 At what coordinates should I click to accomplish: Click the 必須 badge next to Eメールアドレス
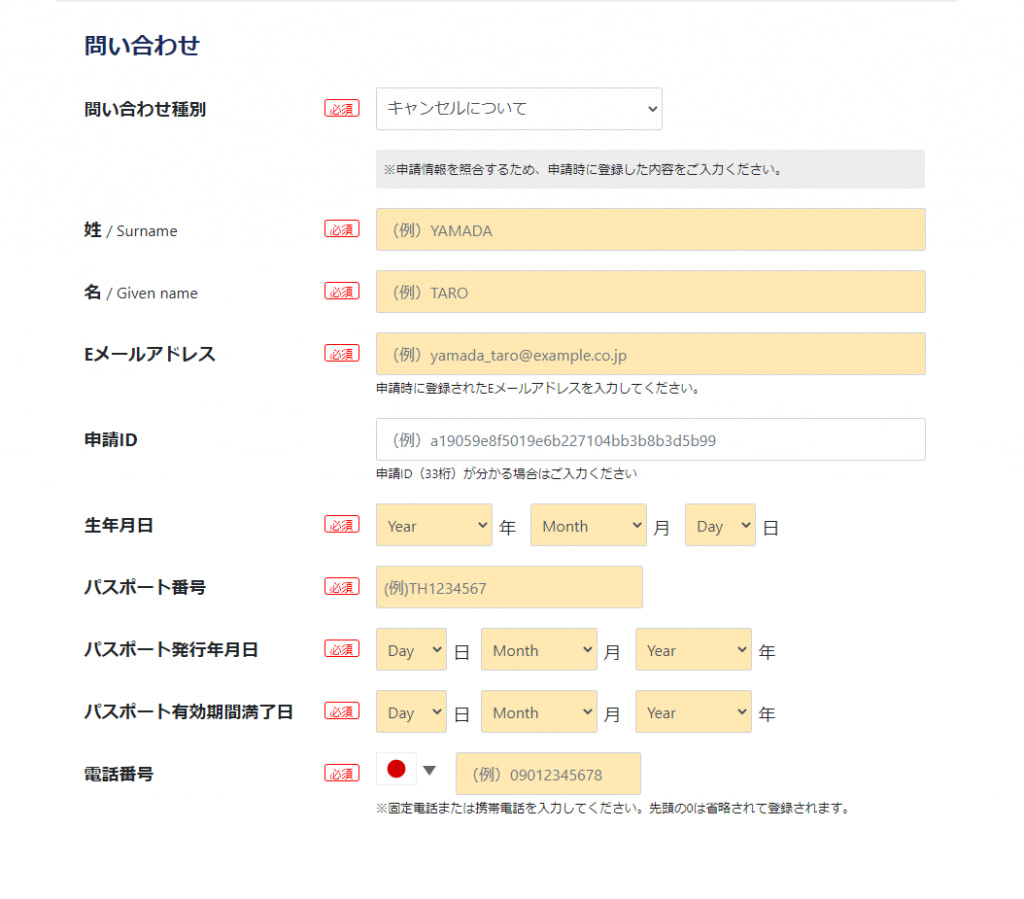pos(342,353)
